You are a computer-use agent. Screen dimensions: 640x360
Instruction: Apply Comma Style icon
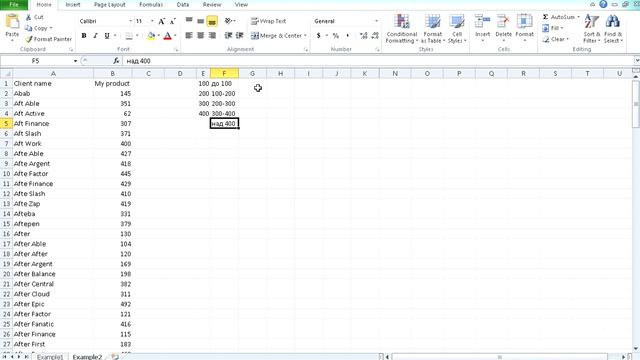347,36
